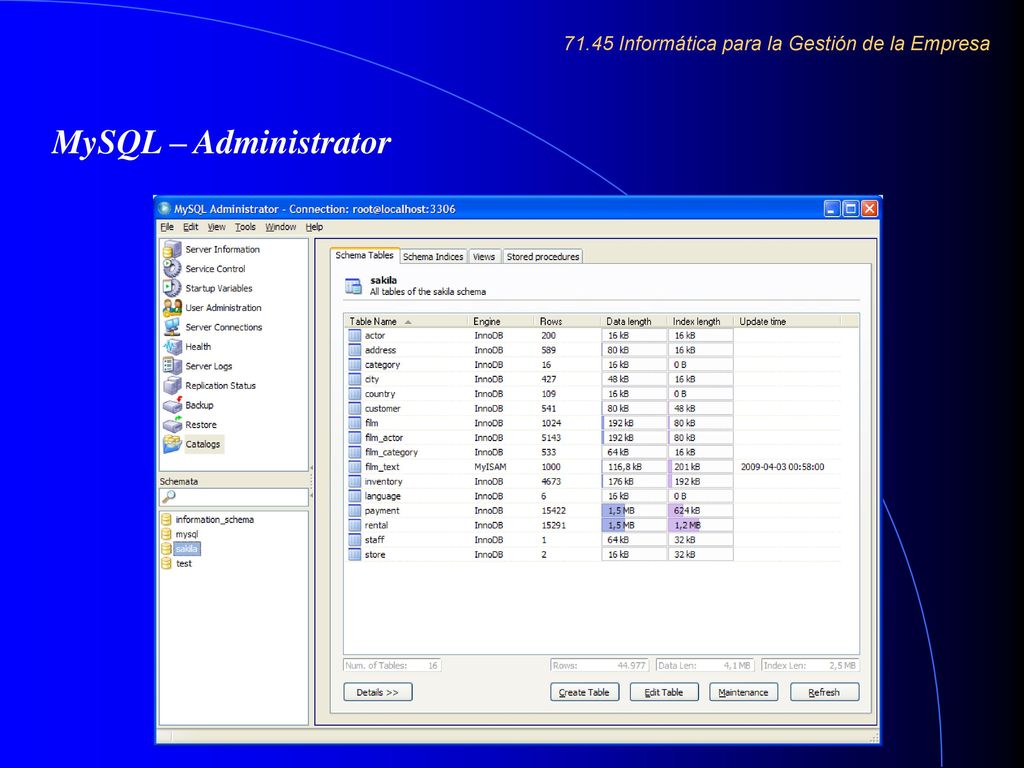
Task: Open the Replication Status icon
Action: click(172, 385)
